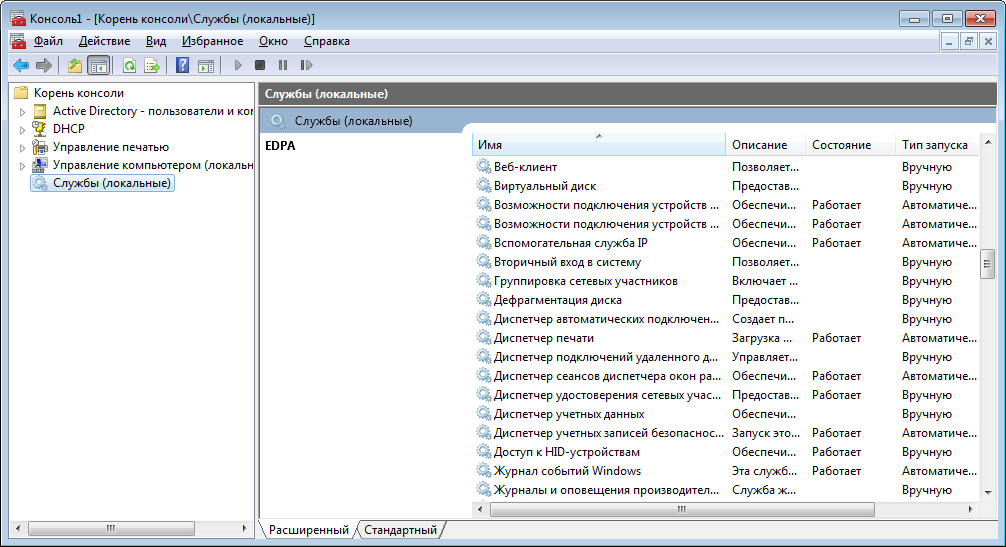Expand the Управление печатью node
Screen dimensions: 1006x547
point(22,147)
